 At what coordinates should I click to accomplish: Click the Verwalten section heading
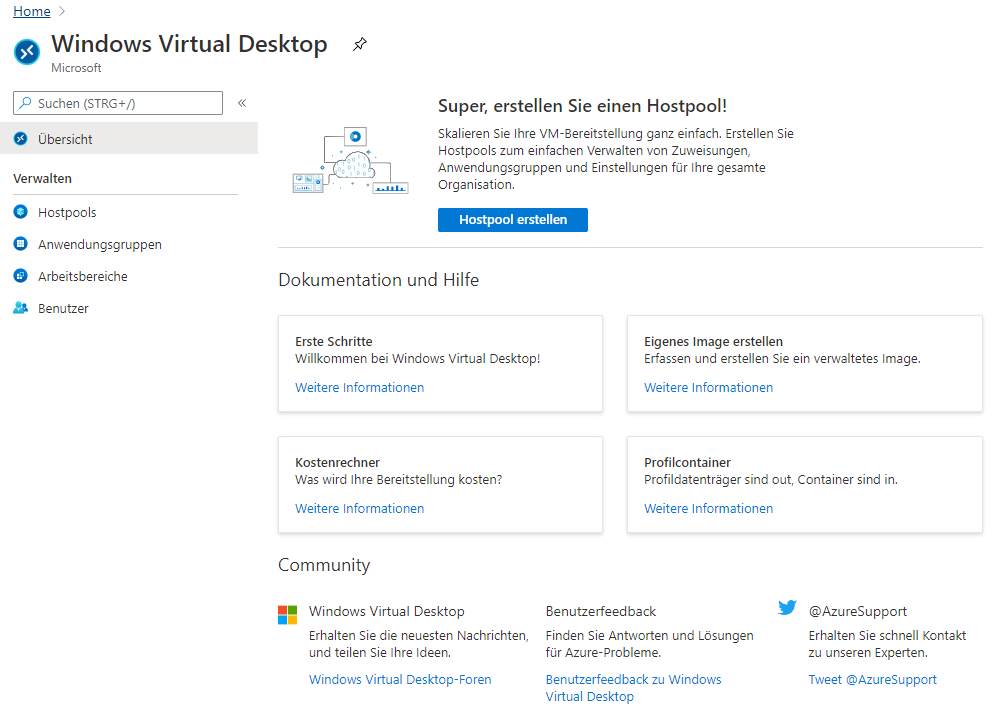click(42, 178)
